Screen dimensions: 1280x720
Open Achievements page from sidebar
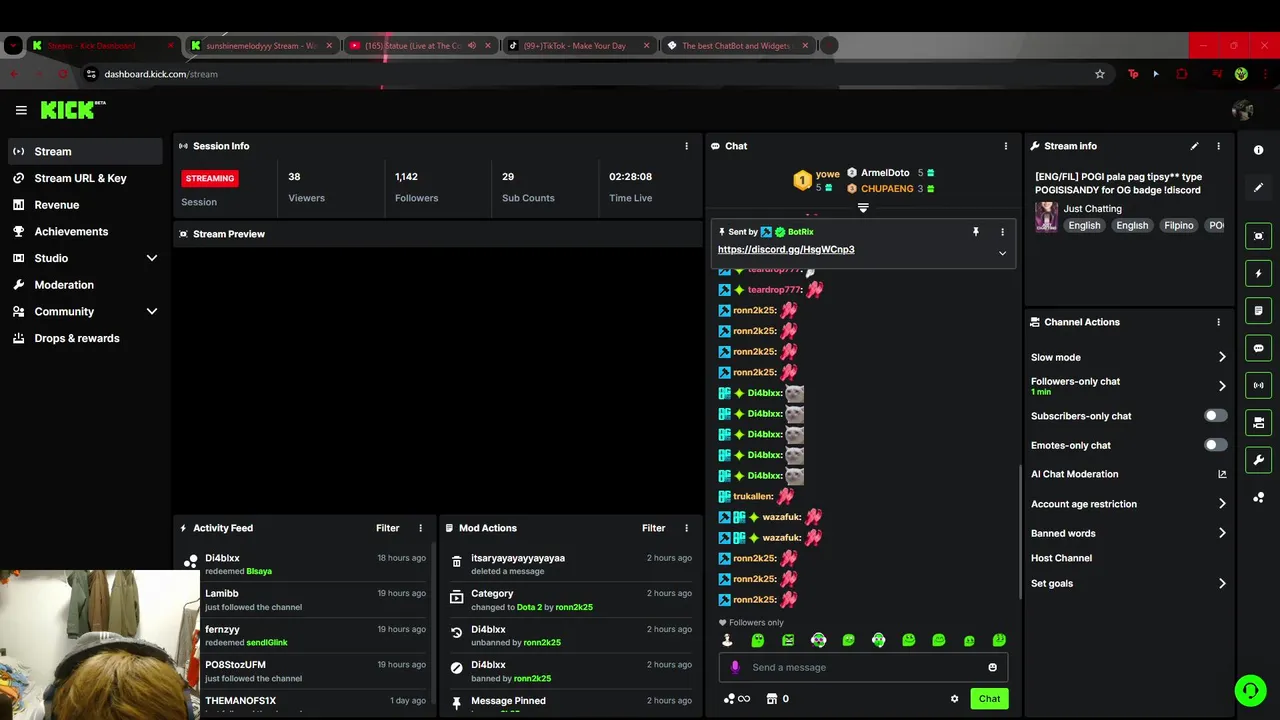[x=85, y=231]
